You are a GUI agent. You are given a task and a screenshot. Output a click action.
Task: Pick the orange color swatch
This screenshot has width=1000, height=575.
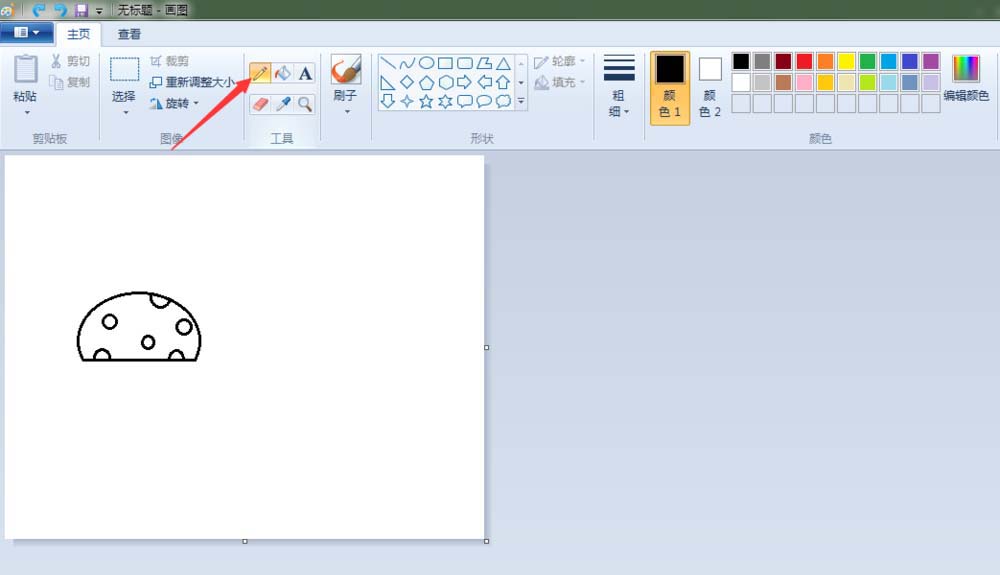825,61
